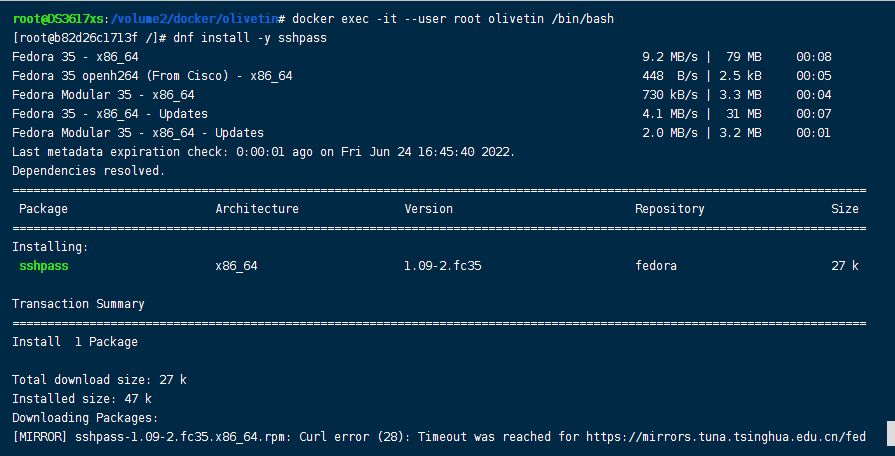
Task: Click the green sshpass package name
Action: click(x=44, y=266)
